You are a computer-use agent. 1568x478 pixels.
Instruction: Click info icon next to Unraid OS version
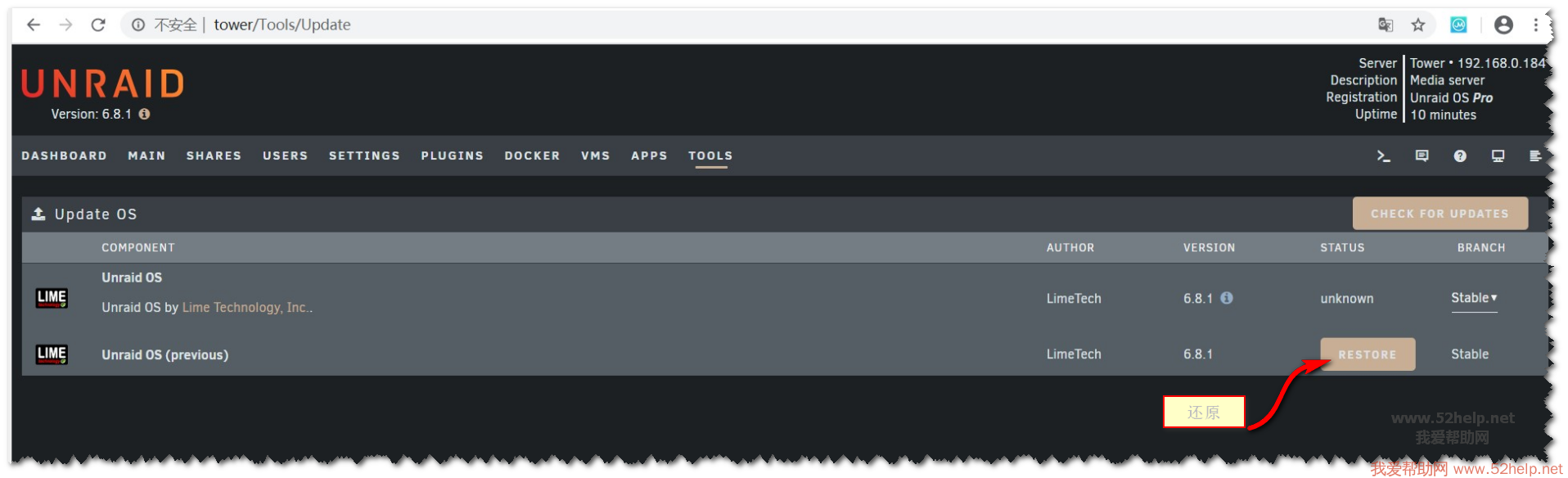pos(1227,298)
